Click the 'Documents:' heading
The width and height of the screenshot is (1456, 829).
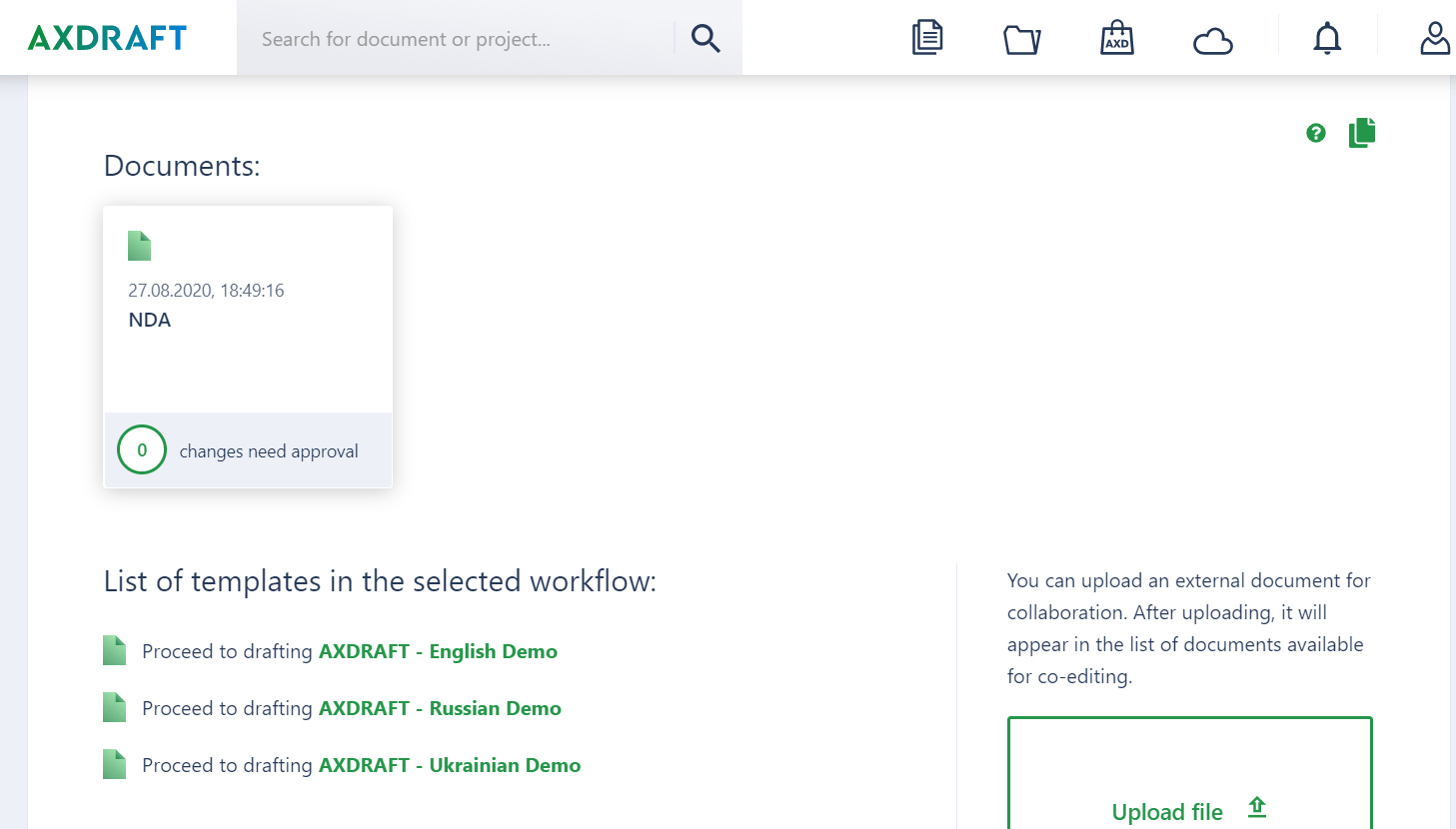[x=182, y=166]
